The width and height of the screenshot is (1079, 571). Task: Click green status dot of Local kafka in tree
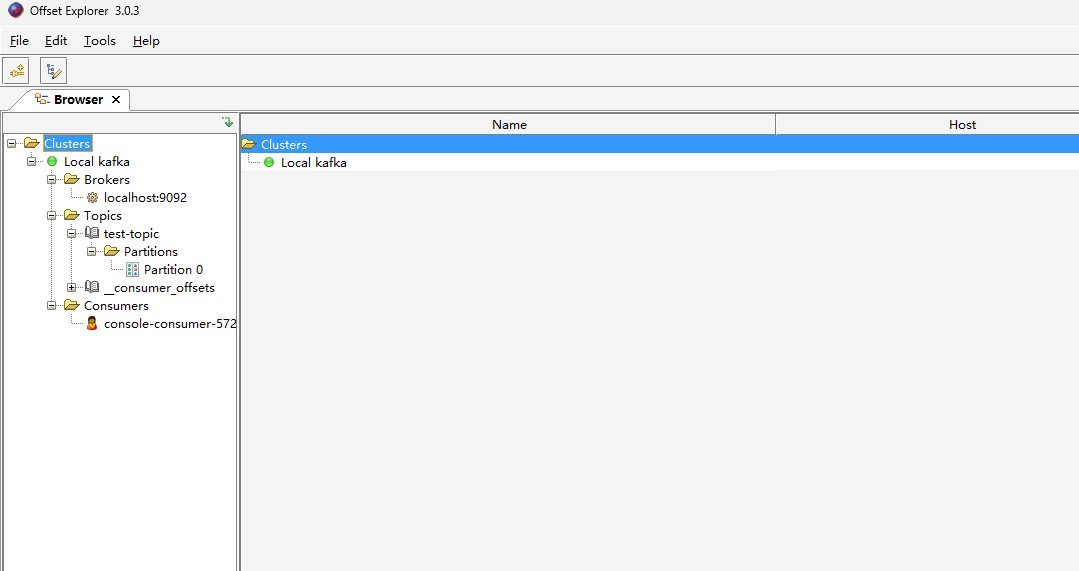[52, 162]
